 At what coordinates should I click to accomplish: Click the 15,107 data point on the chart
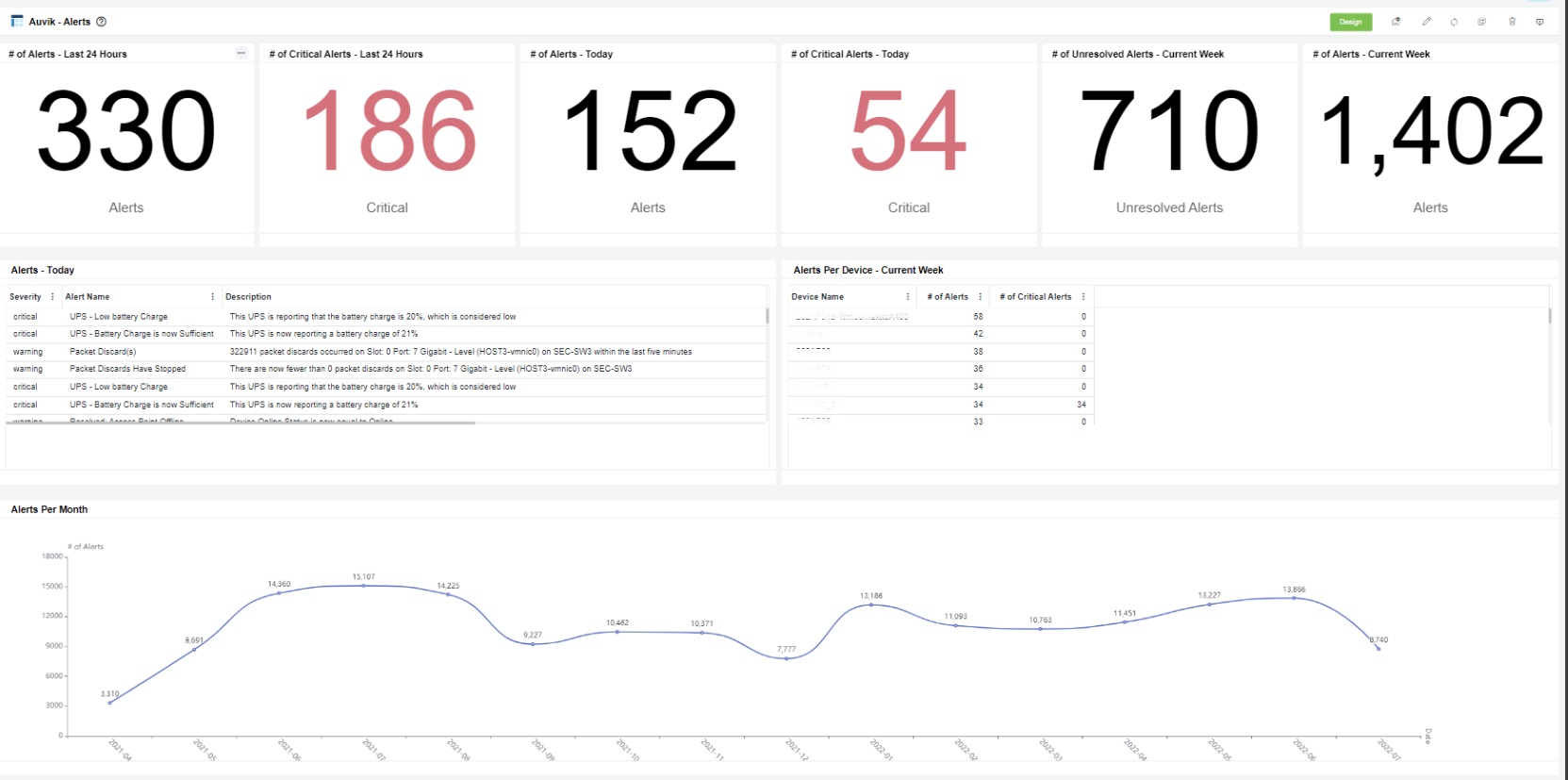tap(364, 586)
